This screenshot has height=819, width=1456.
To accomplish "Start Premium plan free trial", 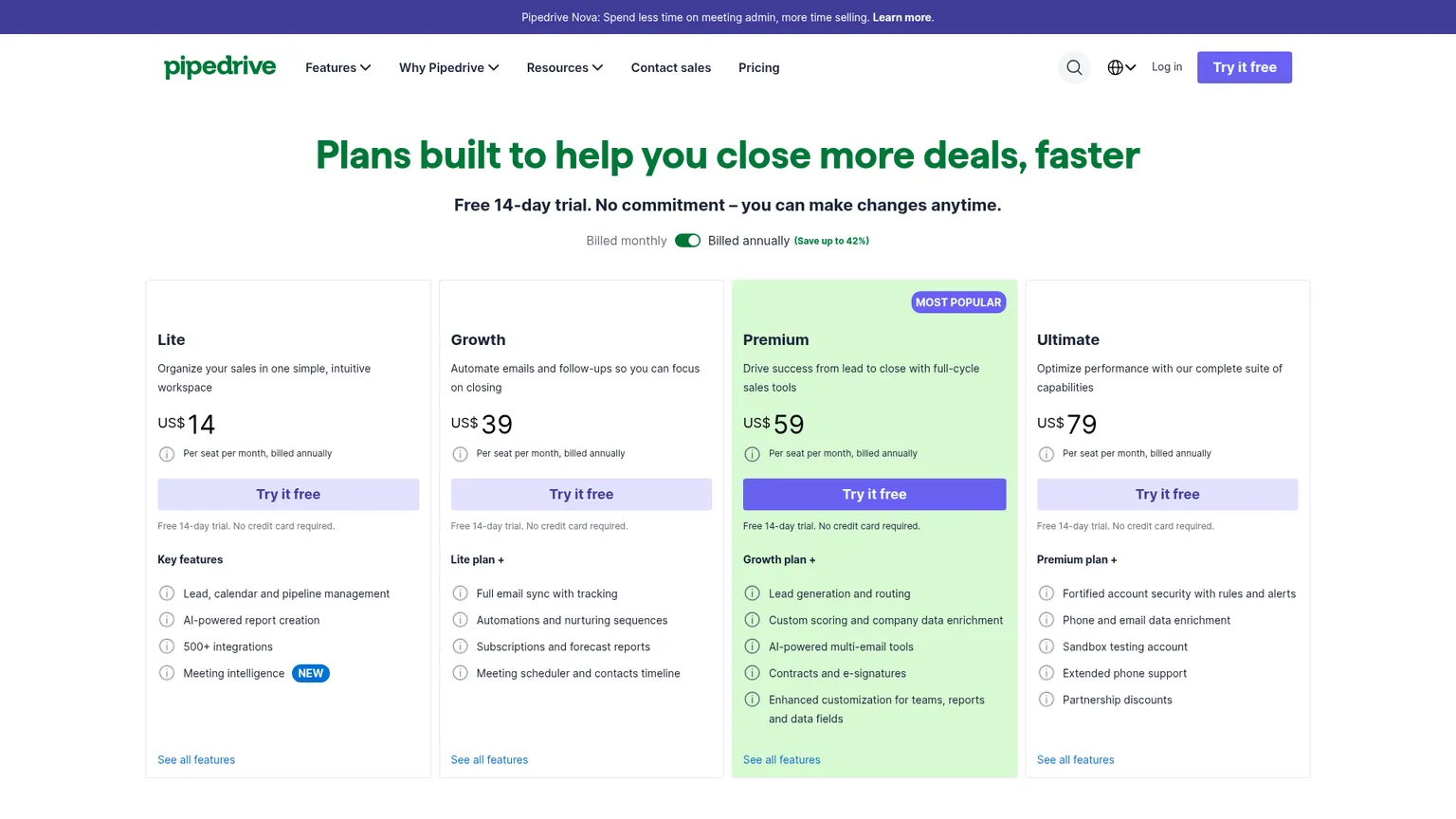I will [874, 495].
